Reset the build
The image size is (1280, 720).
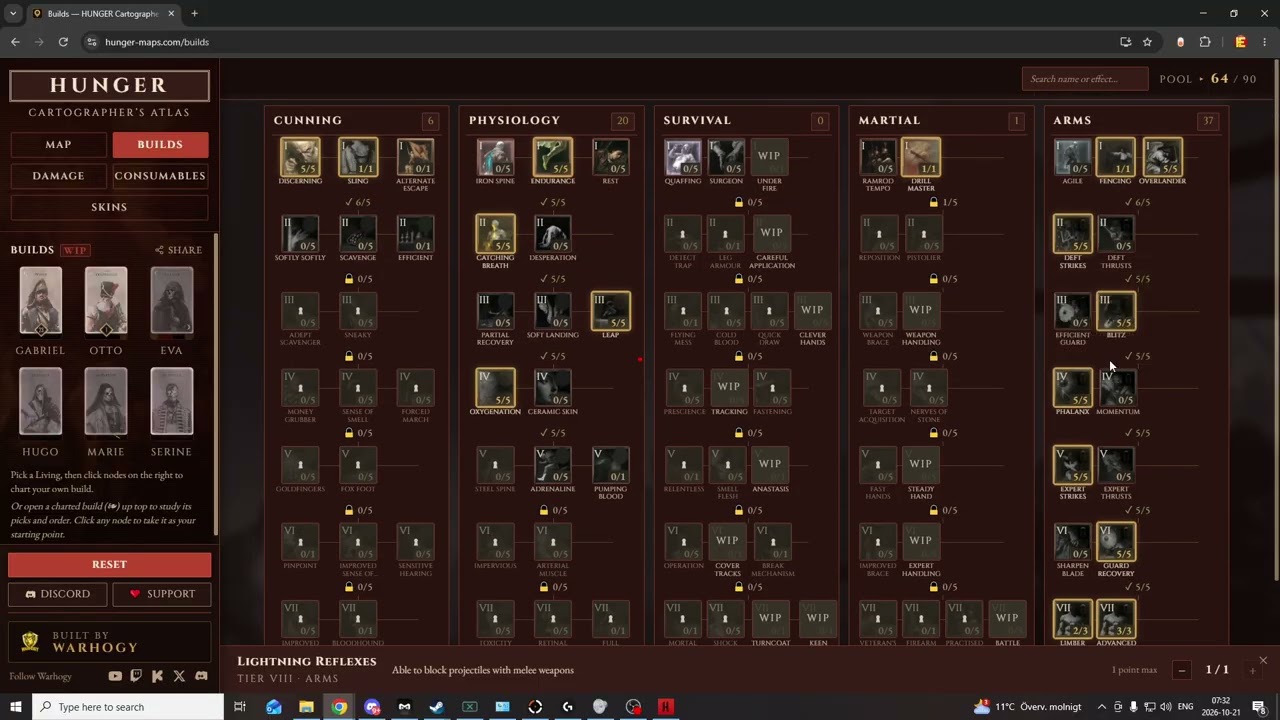coord(110,564)
